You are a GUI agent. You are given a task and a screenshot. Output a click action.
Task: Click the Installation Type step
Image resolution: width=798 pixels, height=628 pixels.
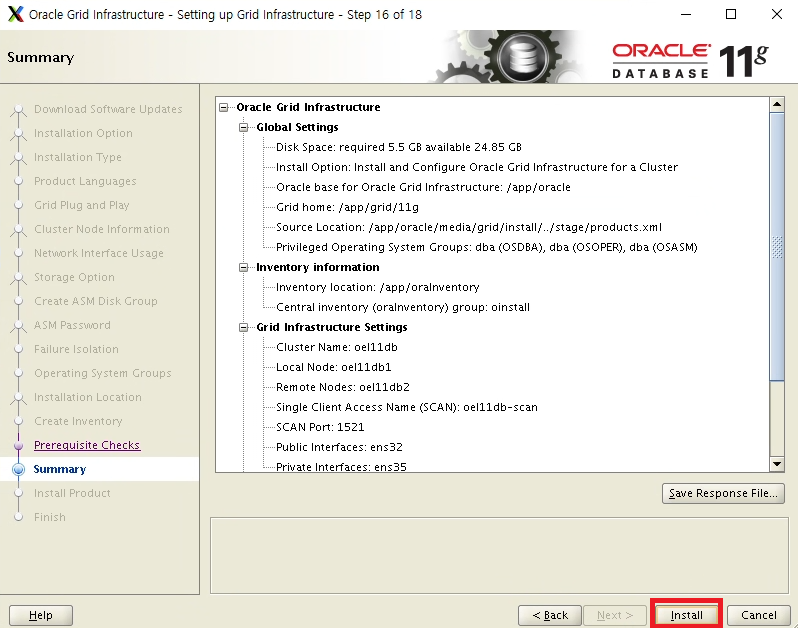[77, 157]
